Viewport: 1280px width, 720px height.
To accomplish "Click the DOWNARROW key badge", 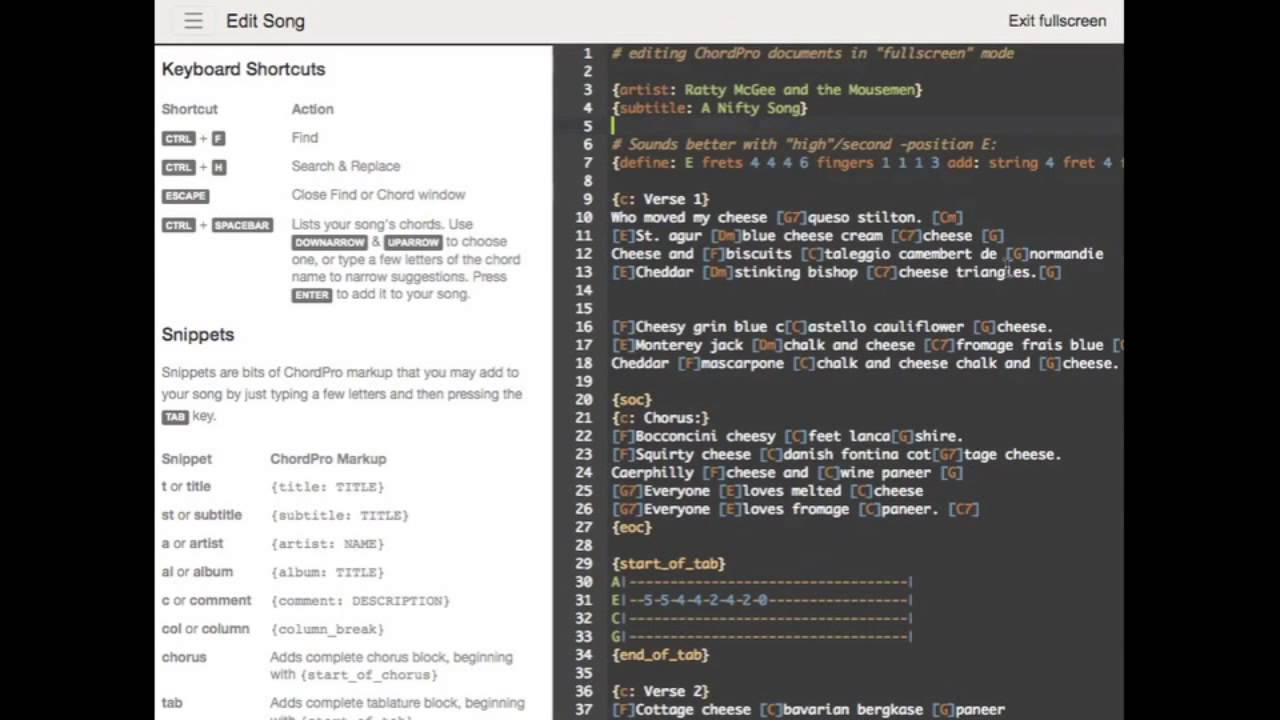I will (329, 243).
